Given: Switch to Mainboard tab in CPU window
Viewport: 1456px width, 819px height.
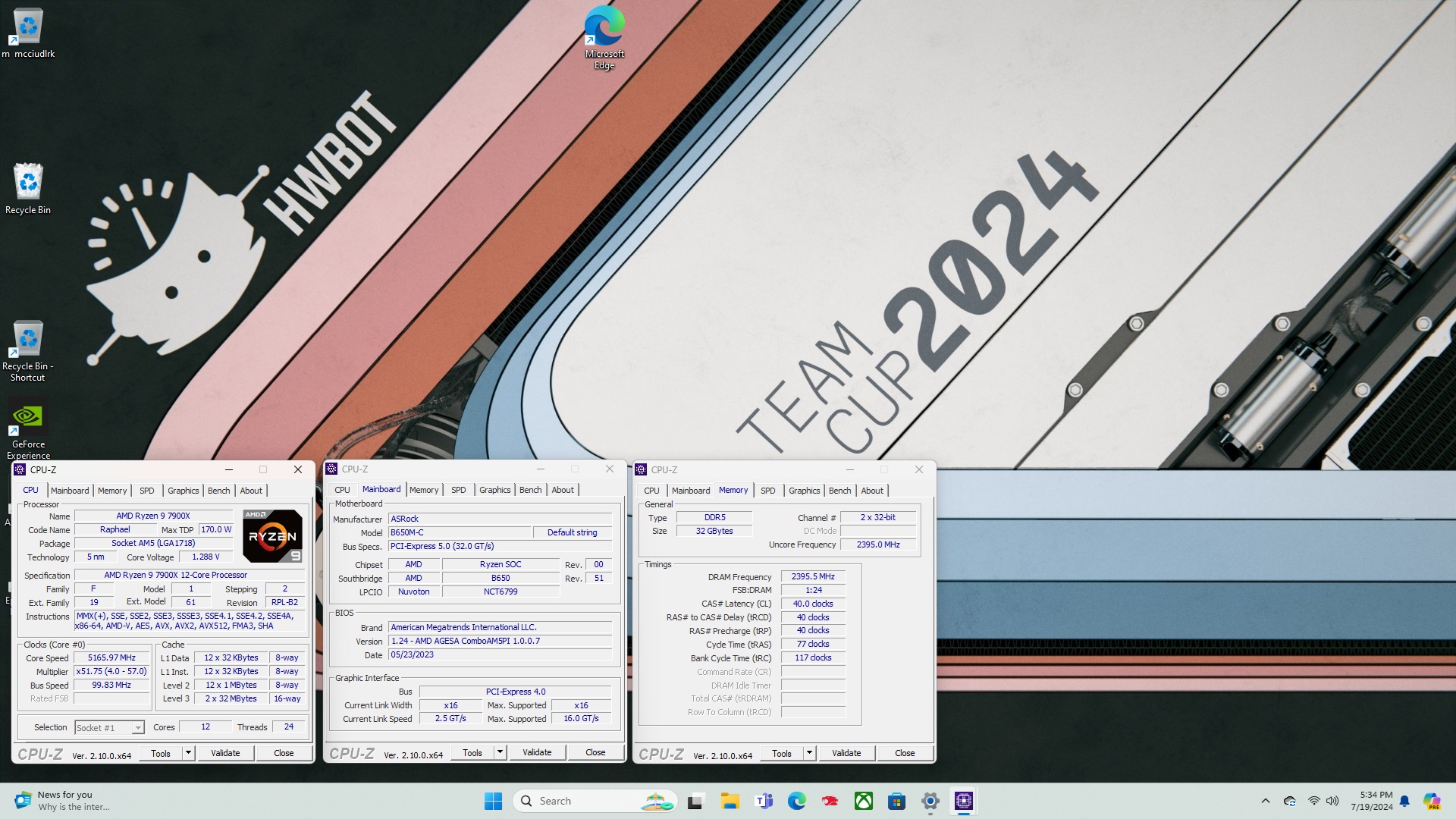Looking at the screenshot, I should pos(70,491).
